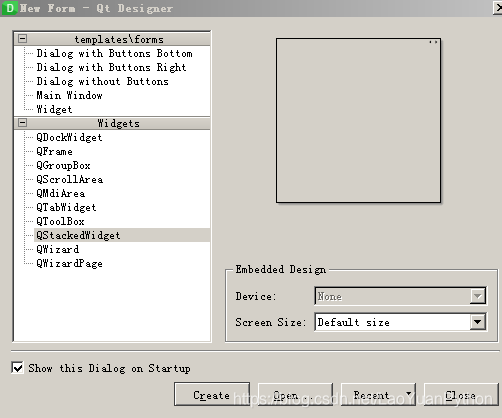Viewport: 502px width, 418px height.
Task: Select QToolBox widget
Action: [x=60, y=221]
